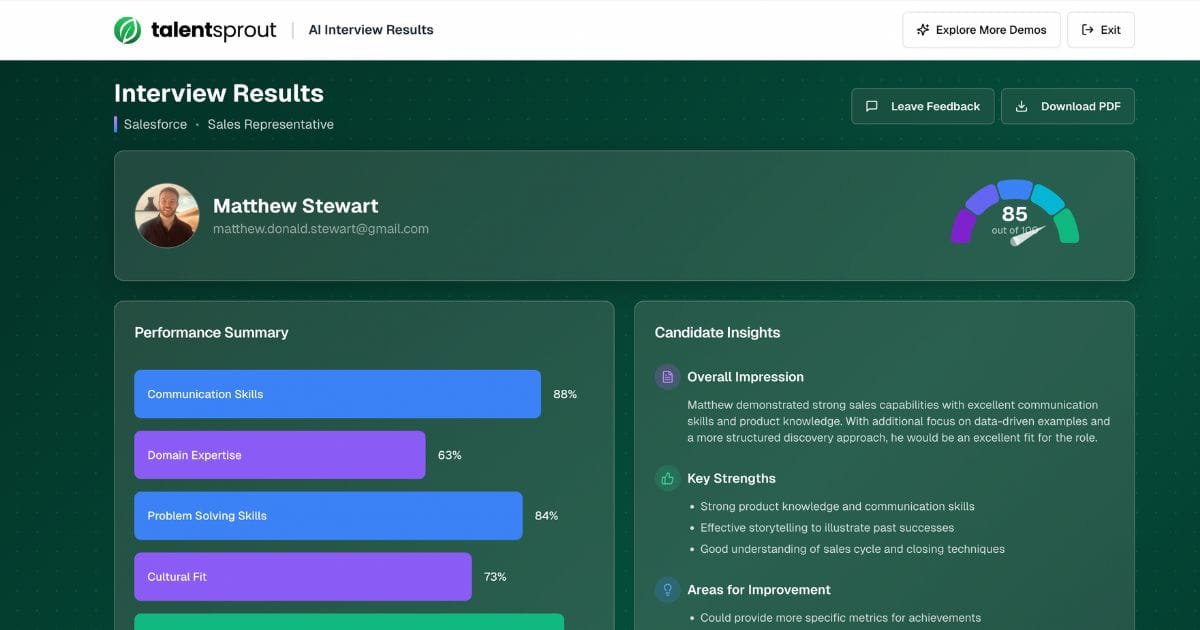Click the Overall Impression heading
Image resolution: width=1200 pixels, height=630 pixels.
(745, 377)
